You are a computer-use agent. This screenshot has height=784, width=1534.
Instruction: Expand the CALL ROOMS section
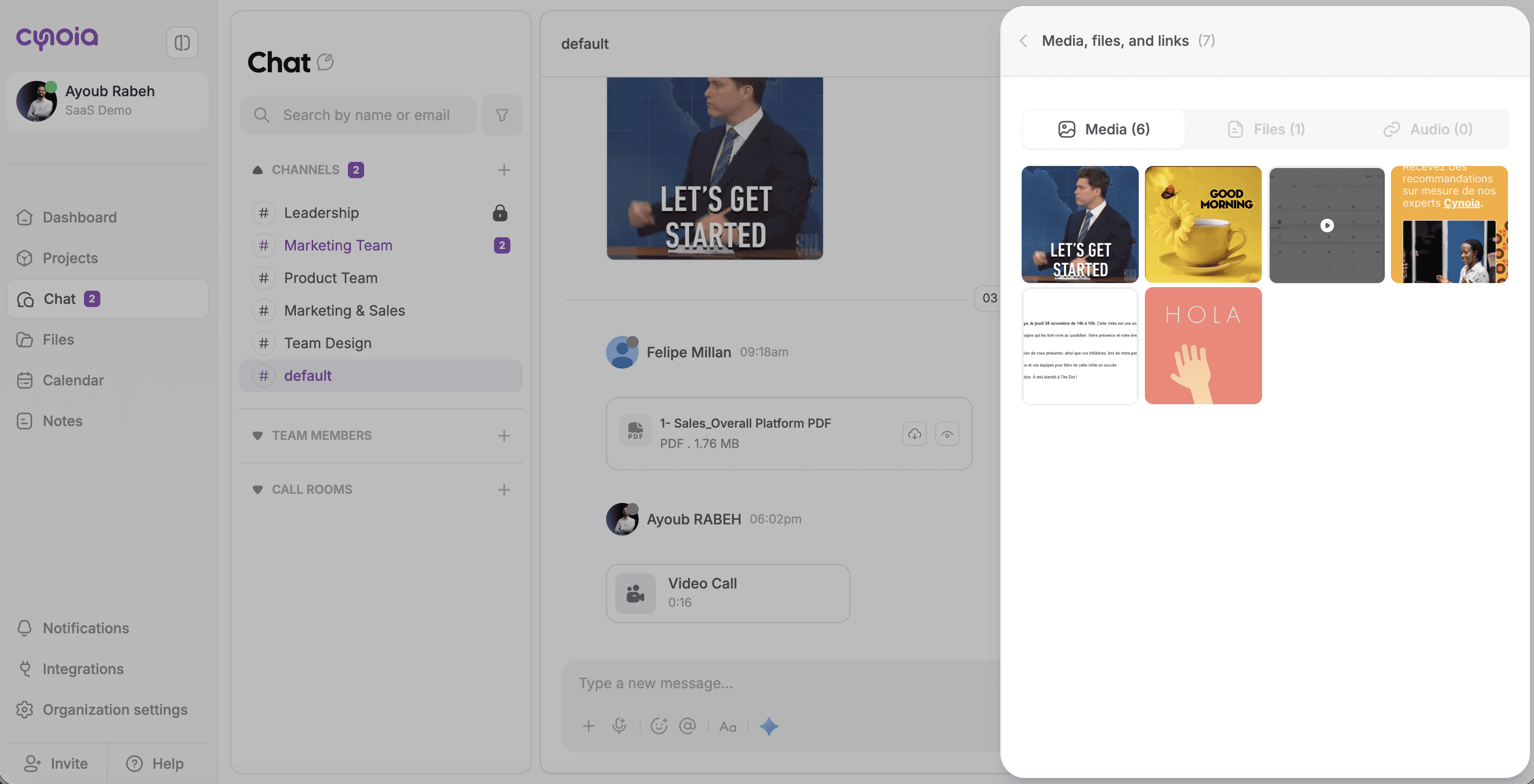[258, 490]
